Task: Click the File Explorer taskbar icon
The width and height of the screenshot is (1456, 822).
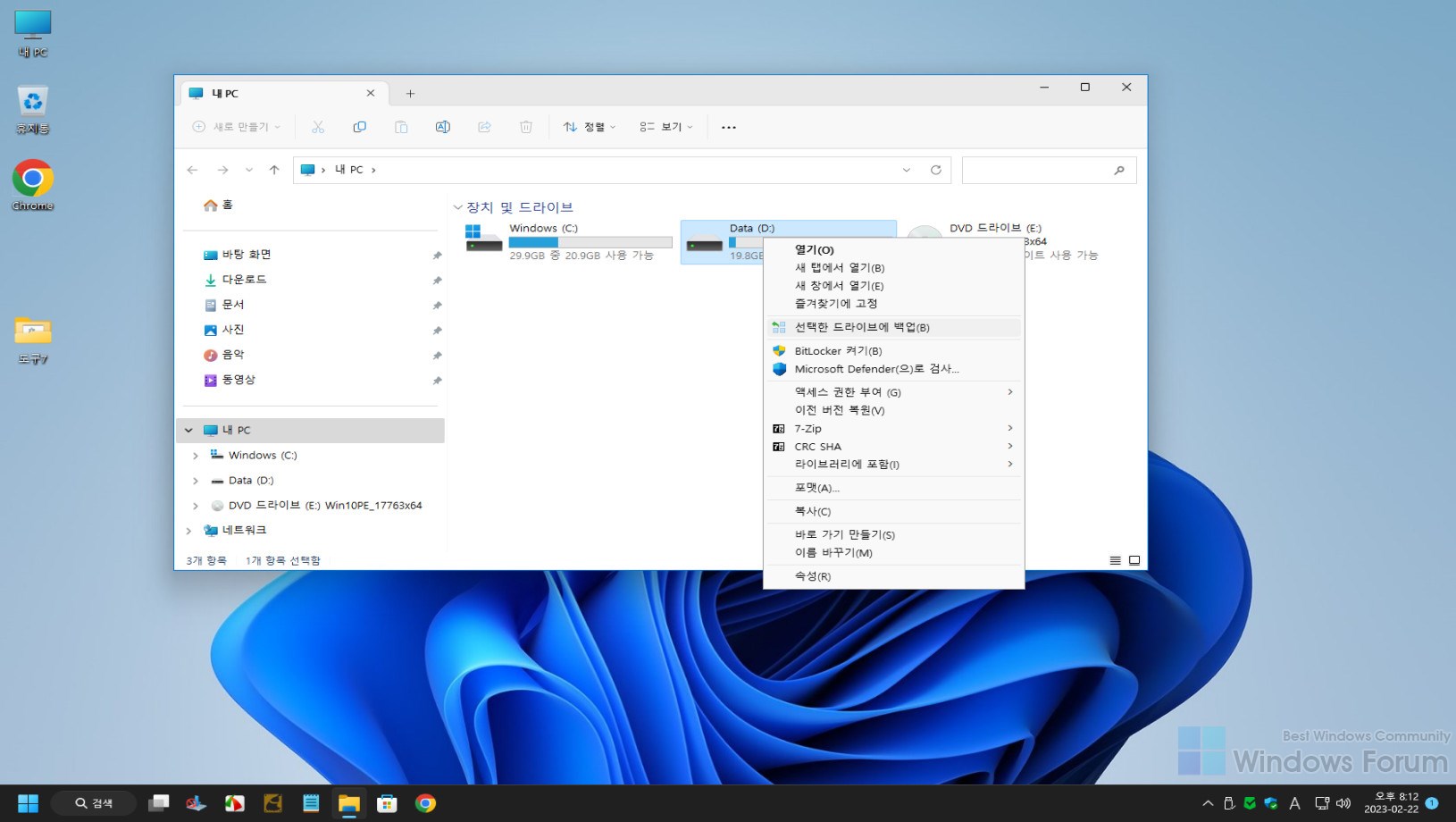Action: click(348, 803)
